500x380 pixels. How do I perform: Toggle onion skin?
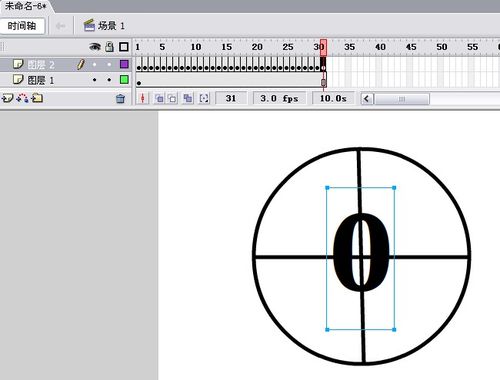(159, 98)
